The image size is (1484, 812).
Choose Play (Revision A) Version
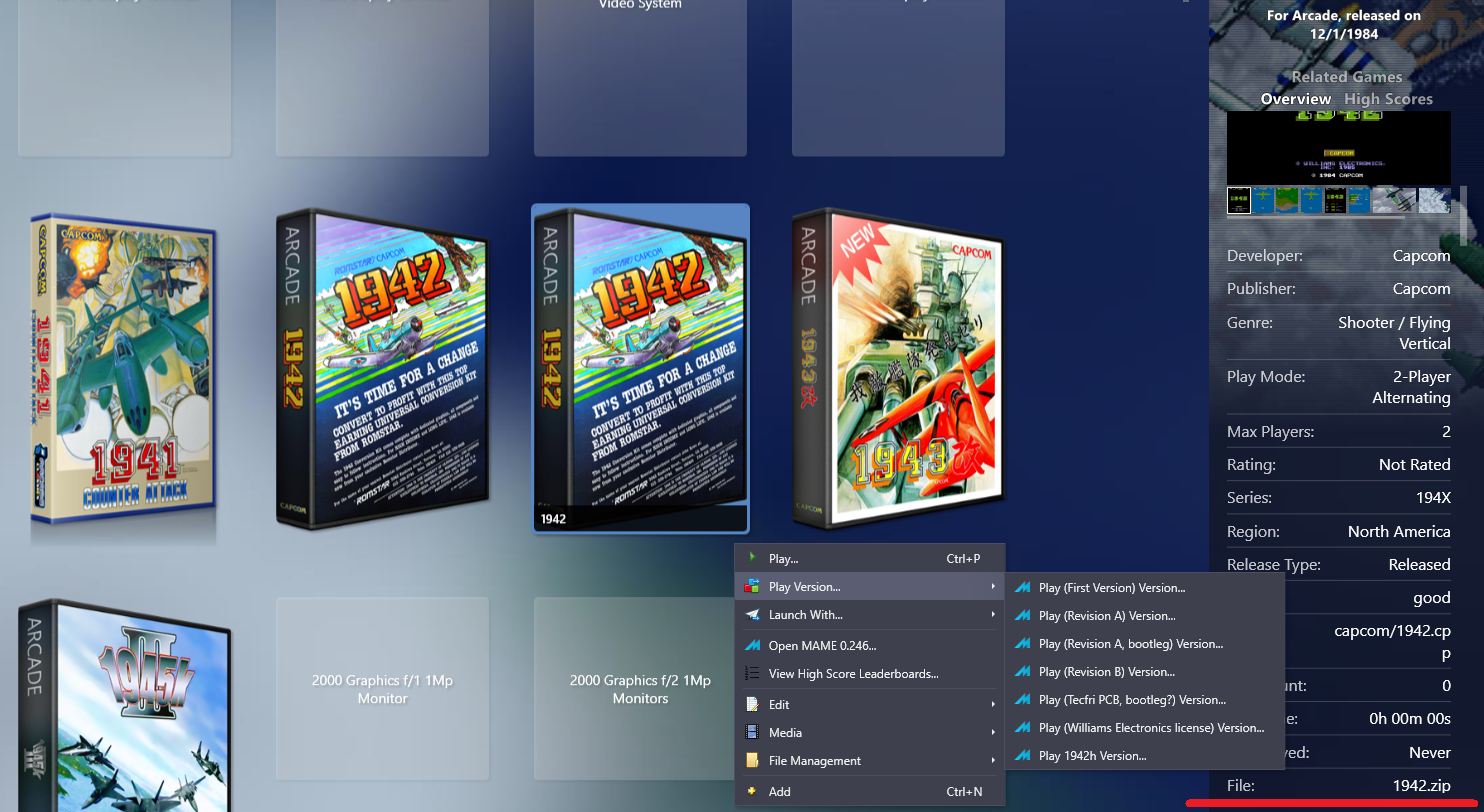[1144, 616]
